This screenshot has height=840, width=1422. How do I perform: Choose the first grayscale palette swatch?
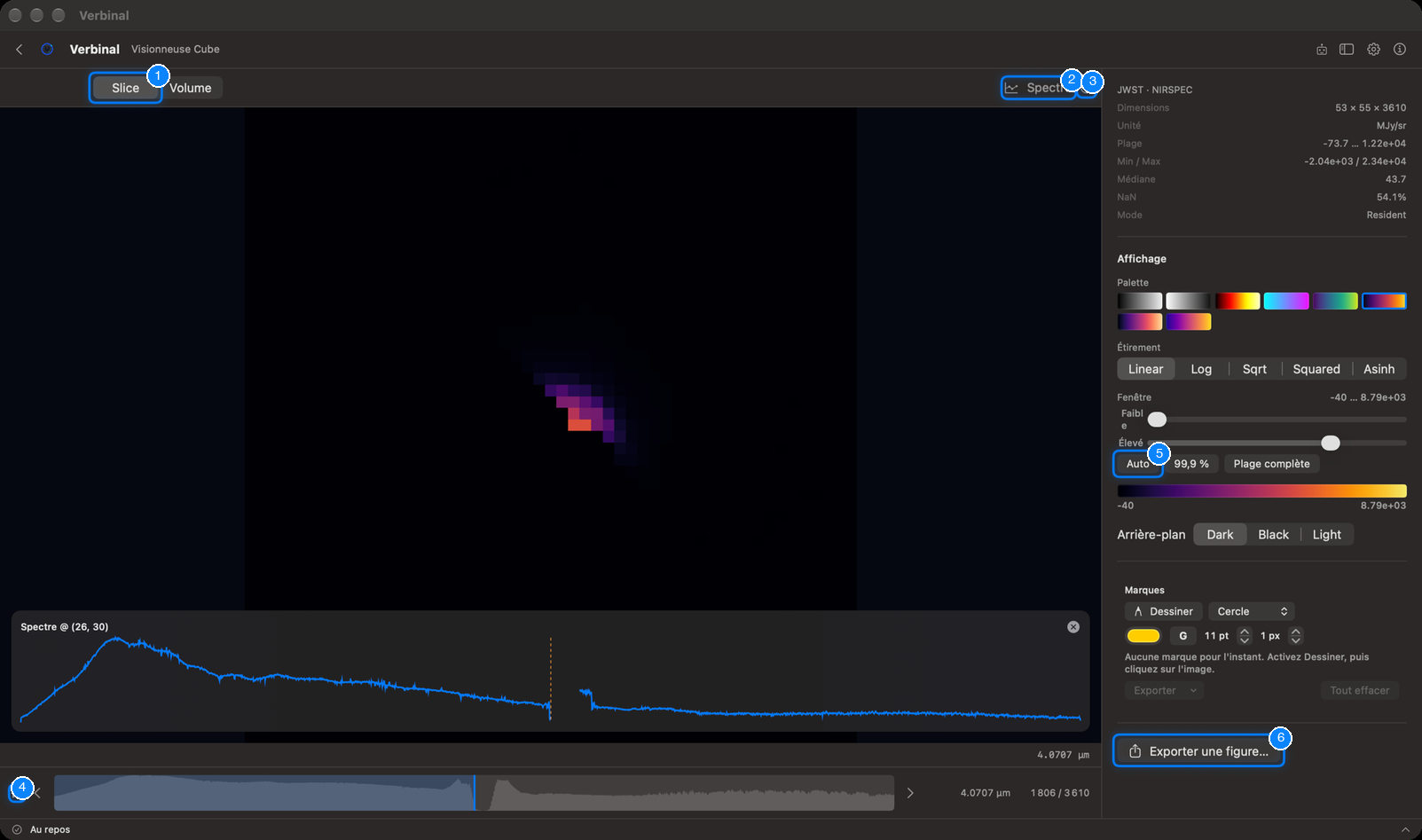click(x=1139, y=301)
